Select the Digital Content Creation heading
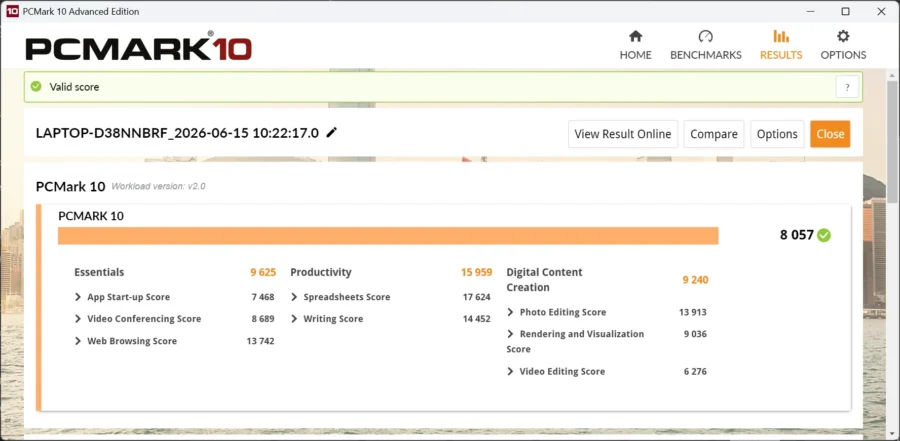 544,280
